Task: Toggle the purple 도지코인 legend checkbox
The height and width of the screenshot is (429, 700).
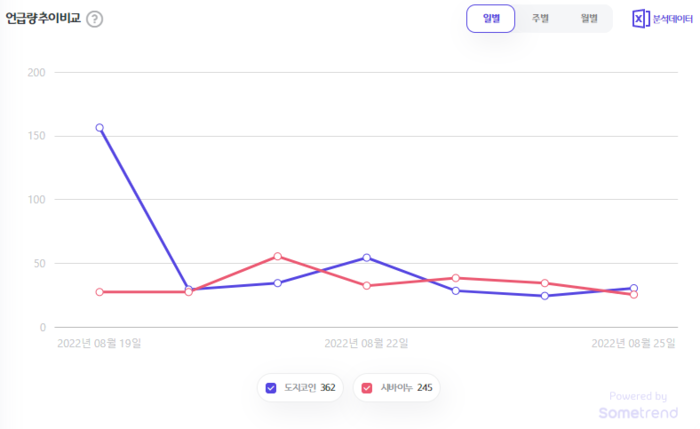Action: [271, 388]
